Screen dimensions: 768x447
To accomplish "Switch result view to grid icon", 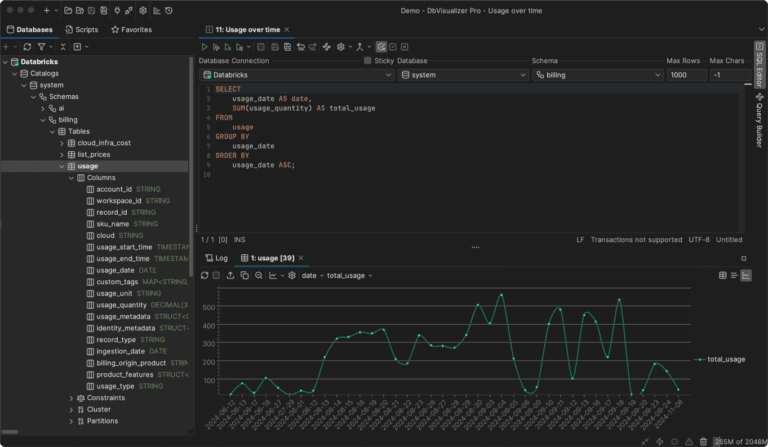I will point(722,276).
